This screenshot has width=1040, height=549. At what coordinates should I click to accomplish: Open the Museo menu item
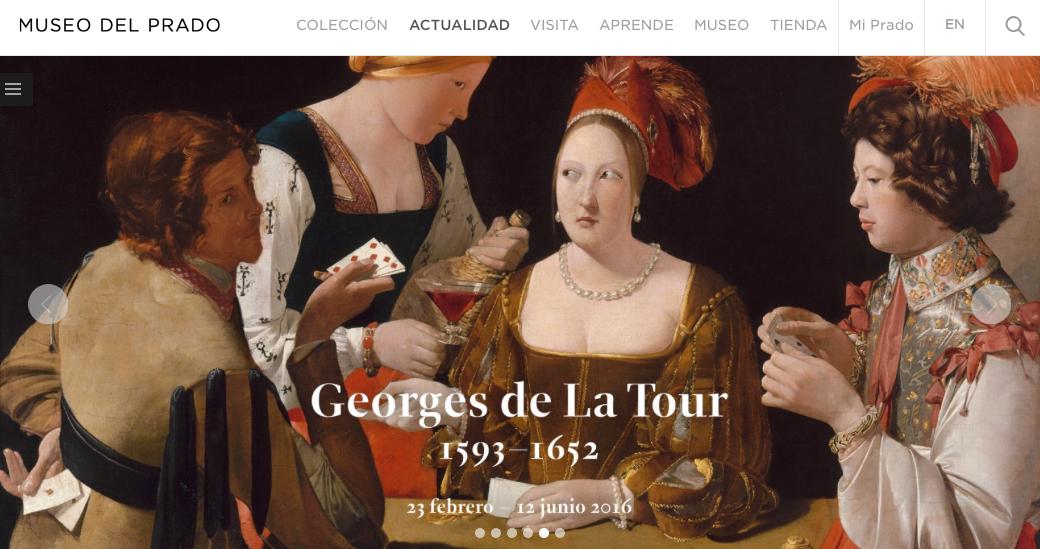point(721,25)
